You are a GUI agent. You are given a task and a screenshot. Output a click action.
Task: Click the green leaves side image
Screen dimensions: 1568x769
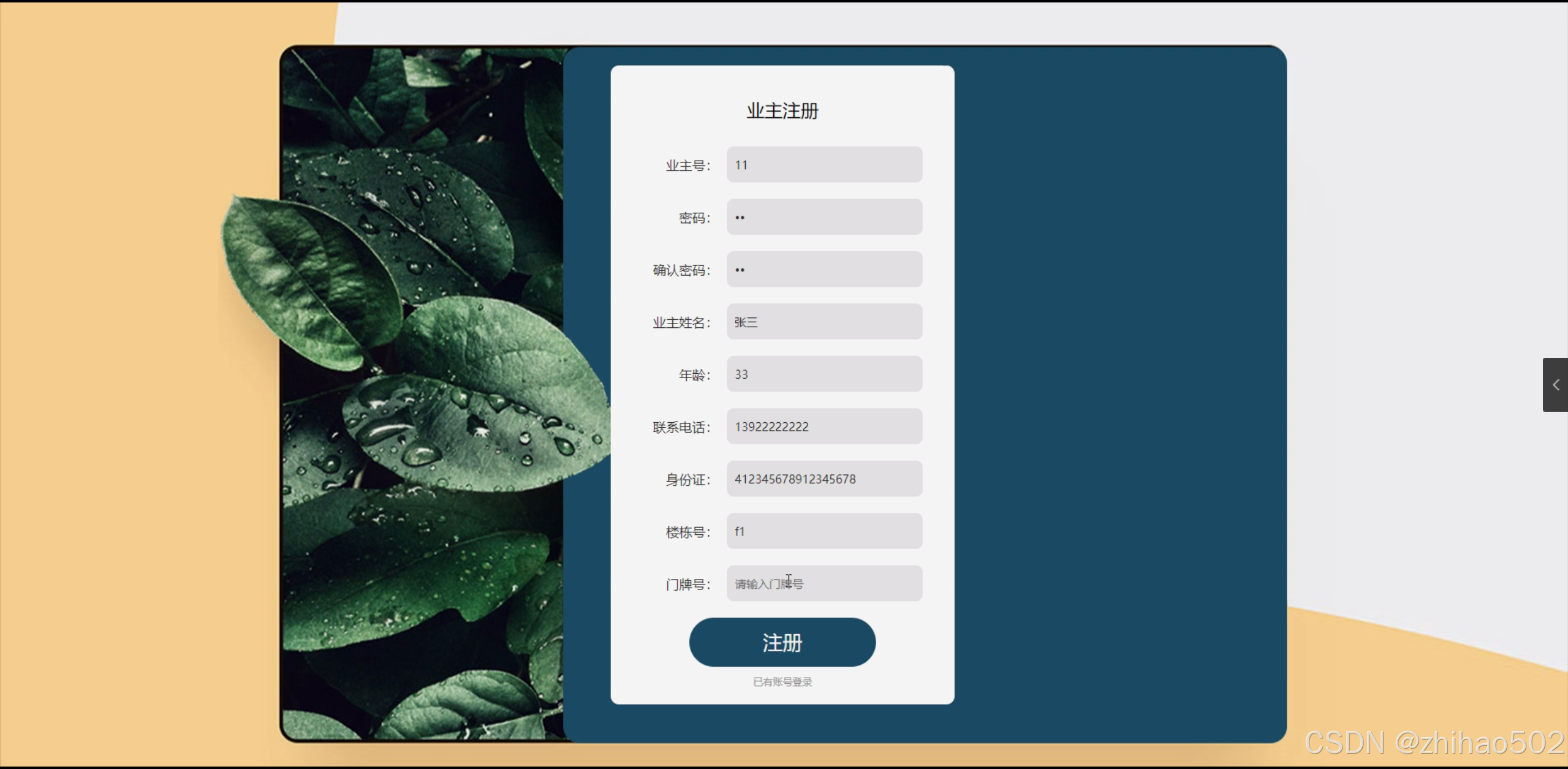[423, 392]
